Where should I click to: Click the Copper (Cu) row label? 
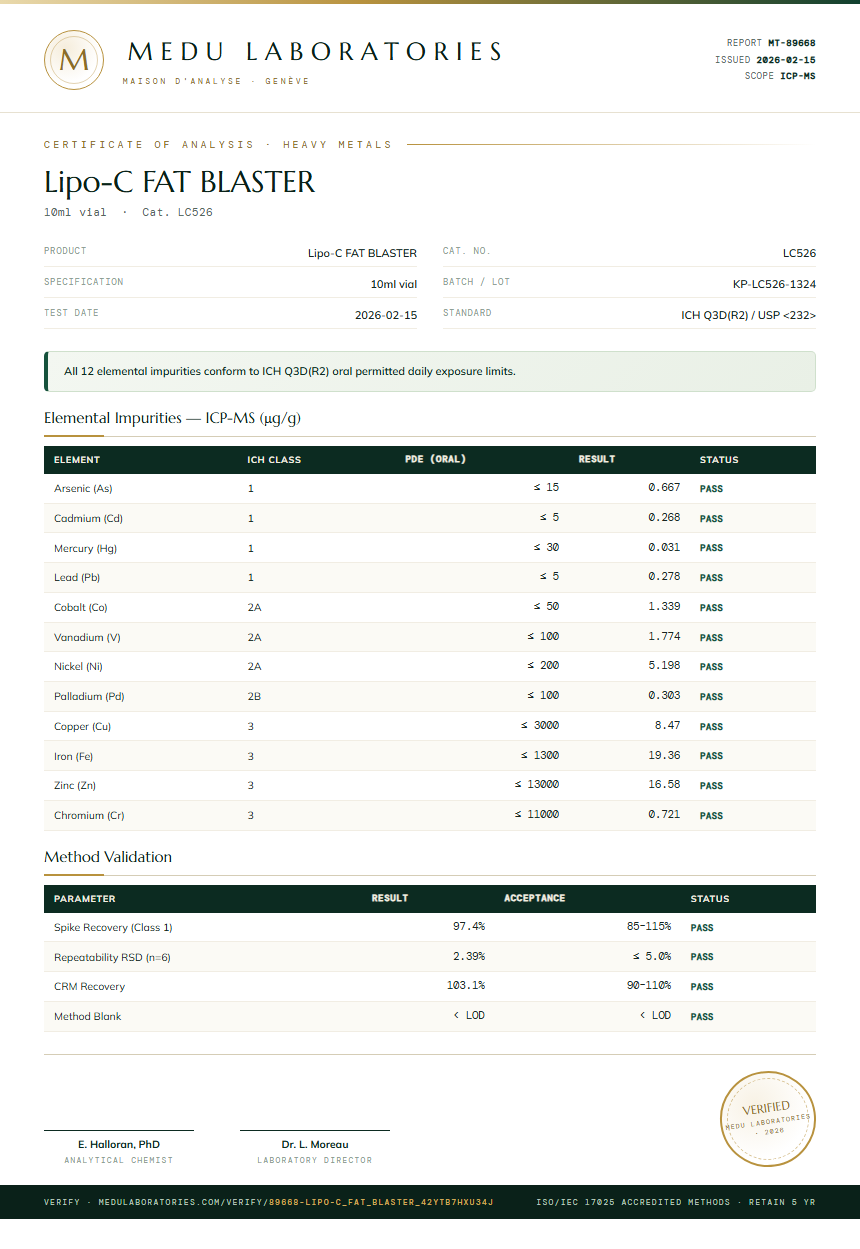click(82, 726)
